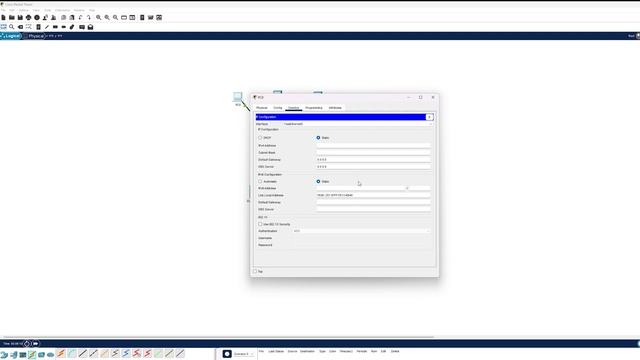This screenshot has width=640, height=360.
Task: Select the Delete tool in second toolbar
Action: pos(20,27)
